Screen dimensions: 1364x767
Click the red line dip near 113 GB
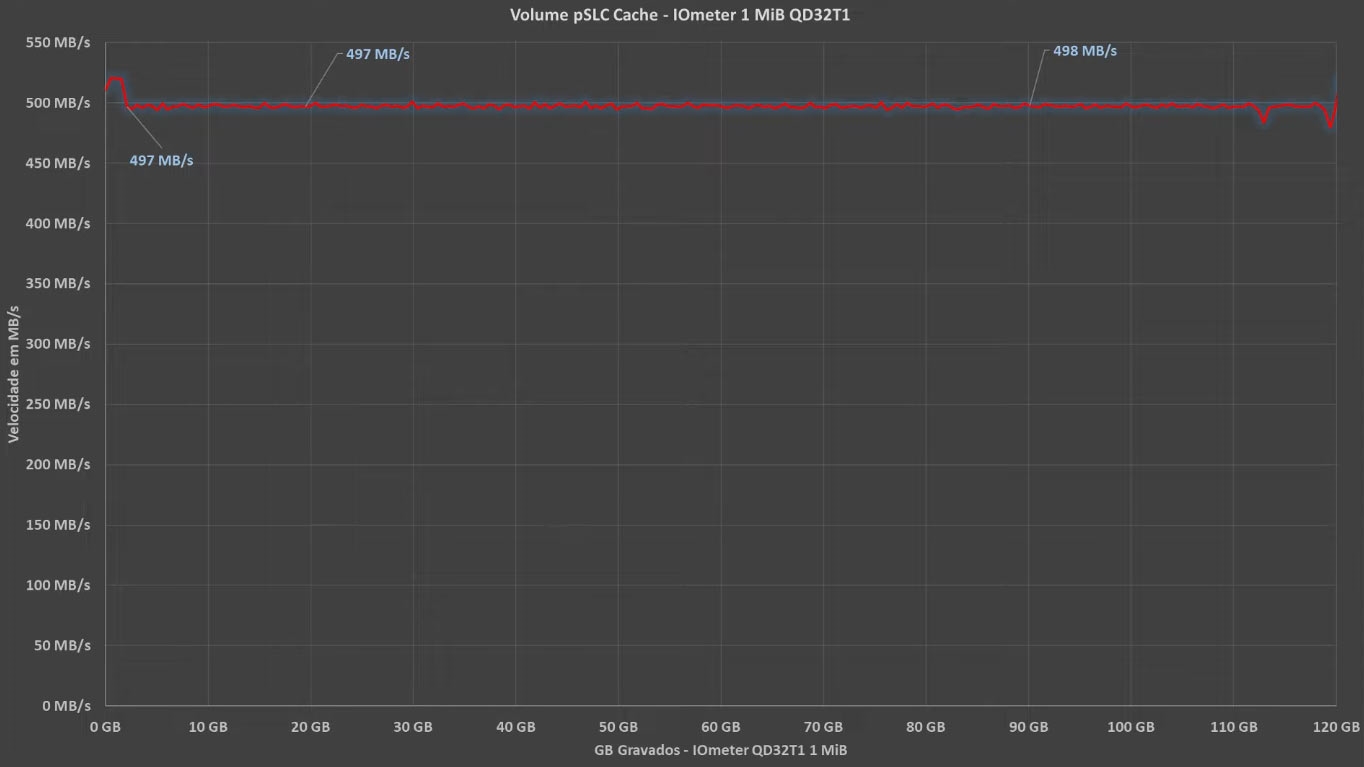(x=1264, y=120)
